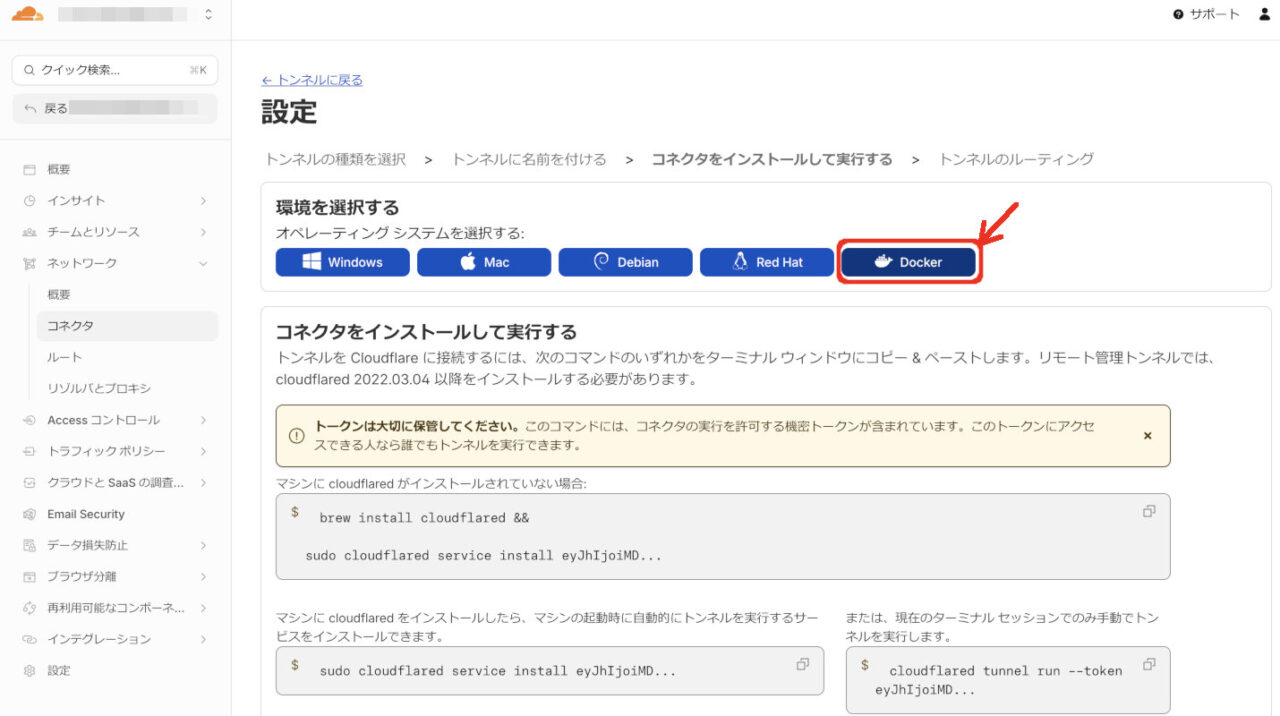Click the brew install cloudflared code text
This screenshot has width=1280, height=716.
424,518
